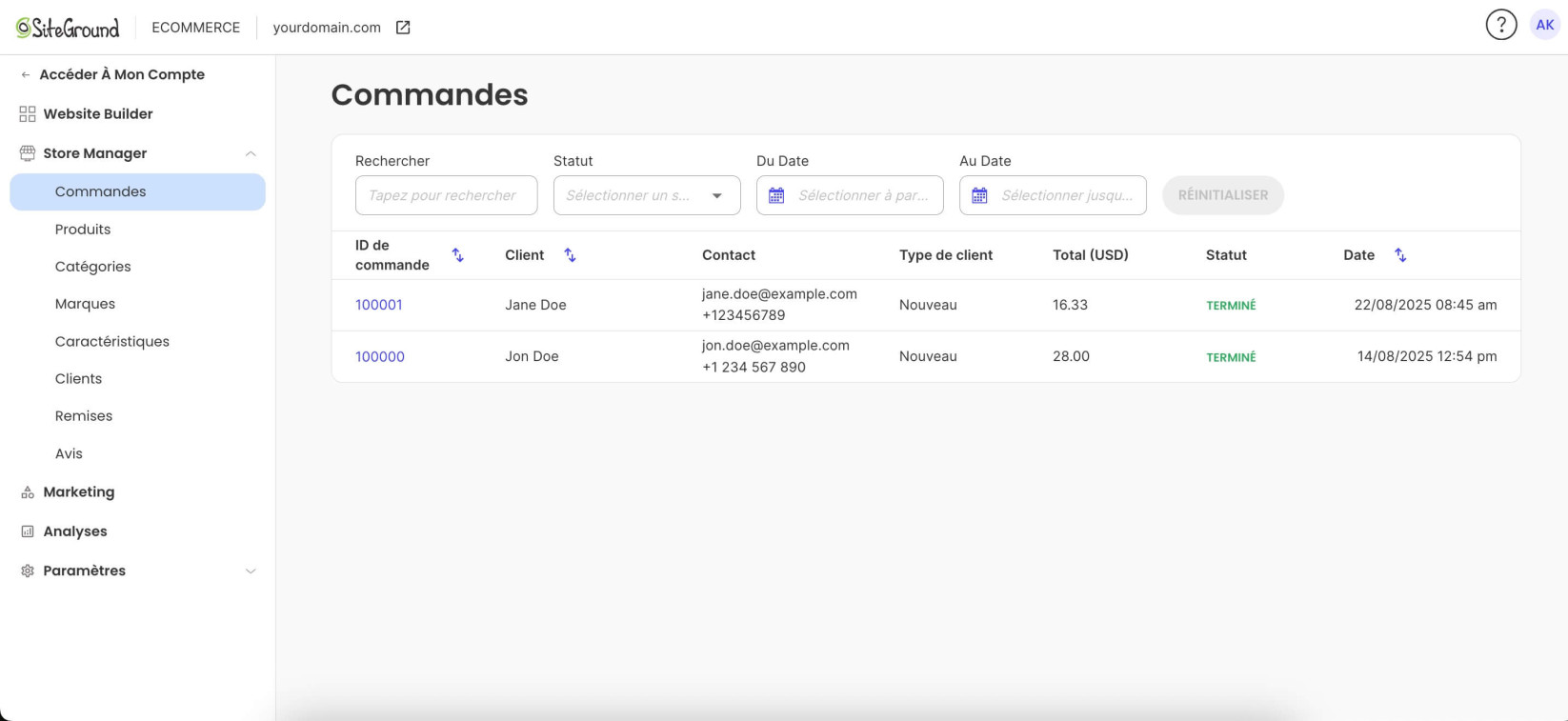The height and width of the screenshot is (721, 1568).
Task: Collapse the Store Manager section chevron
Action: click(251, 153)
